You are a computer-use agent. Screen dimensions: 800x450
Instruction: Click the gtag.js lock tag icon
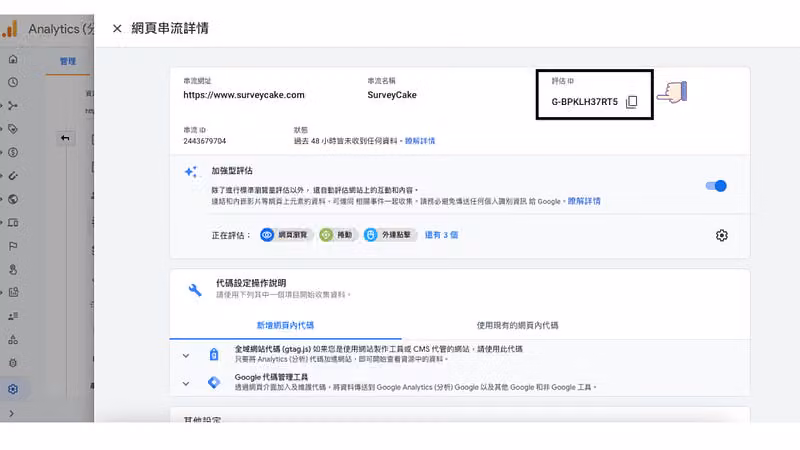pos(214,354)
